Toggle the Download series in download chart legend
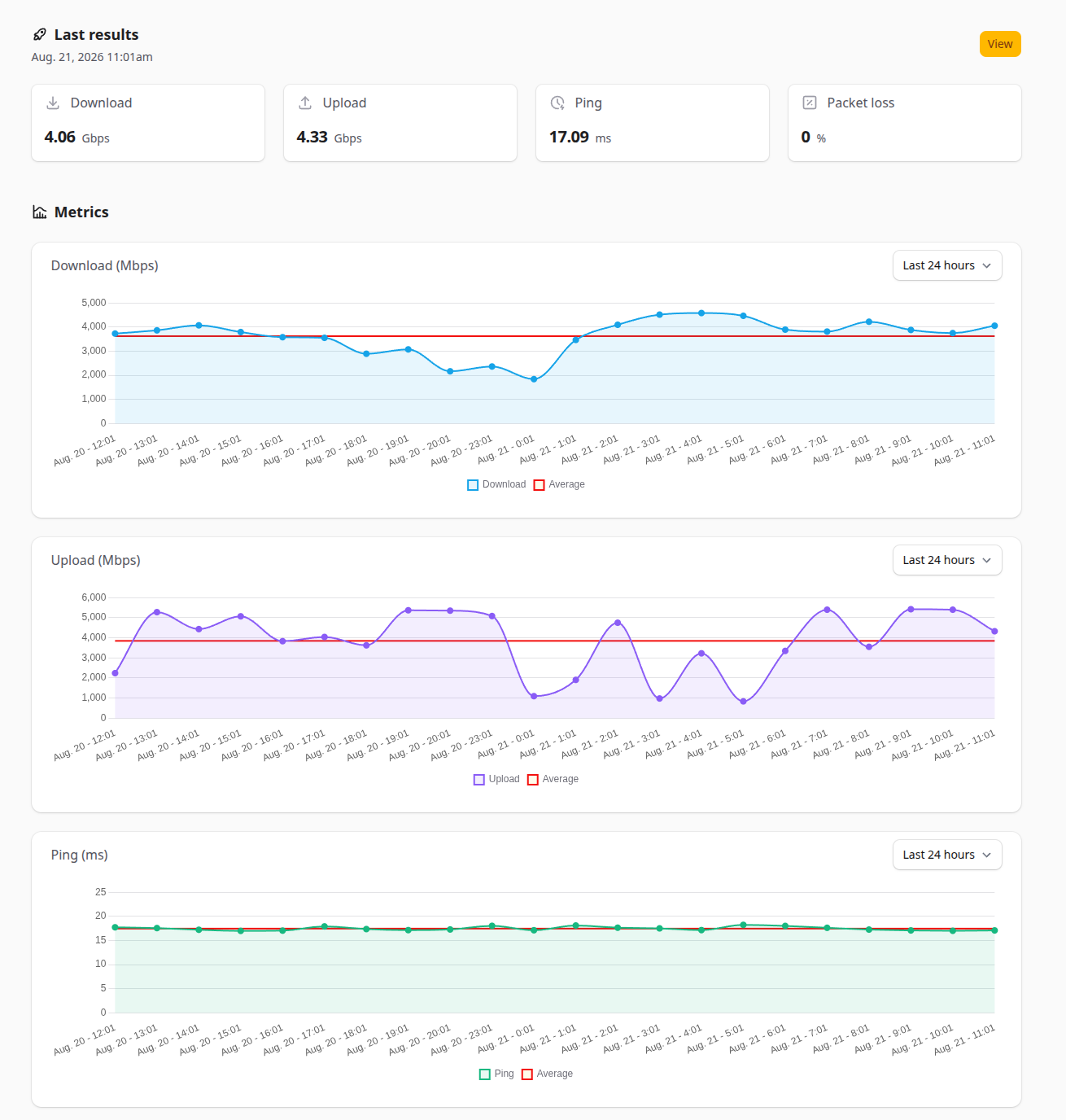The height and width of the screenshot is (1120, 1066). click(496, 484)
